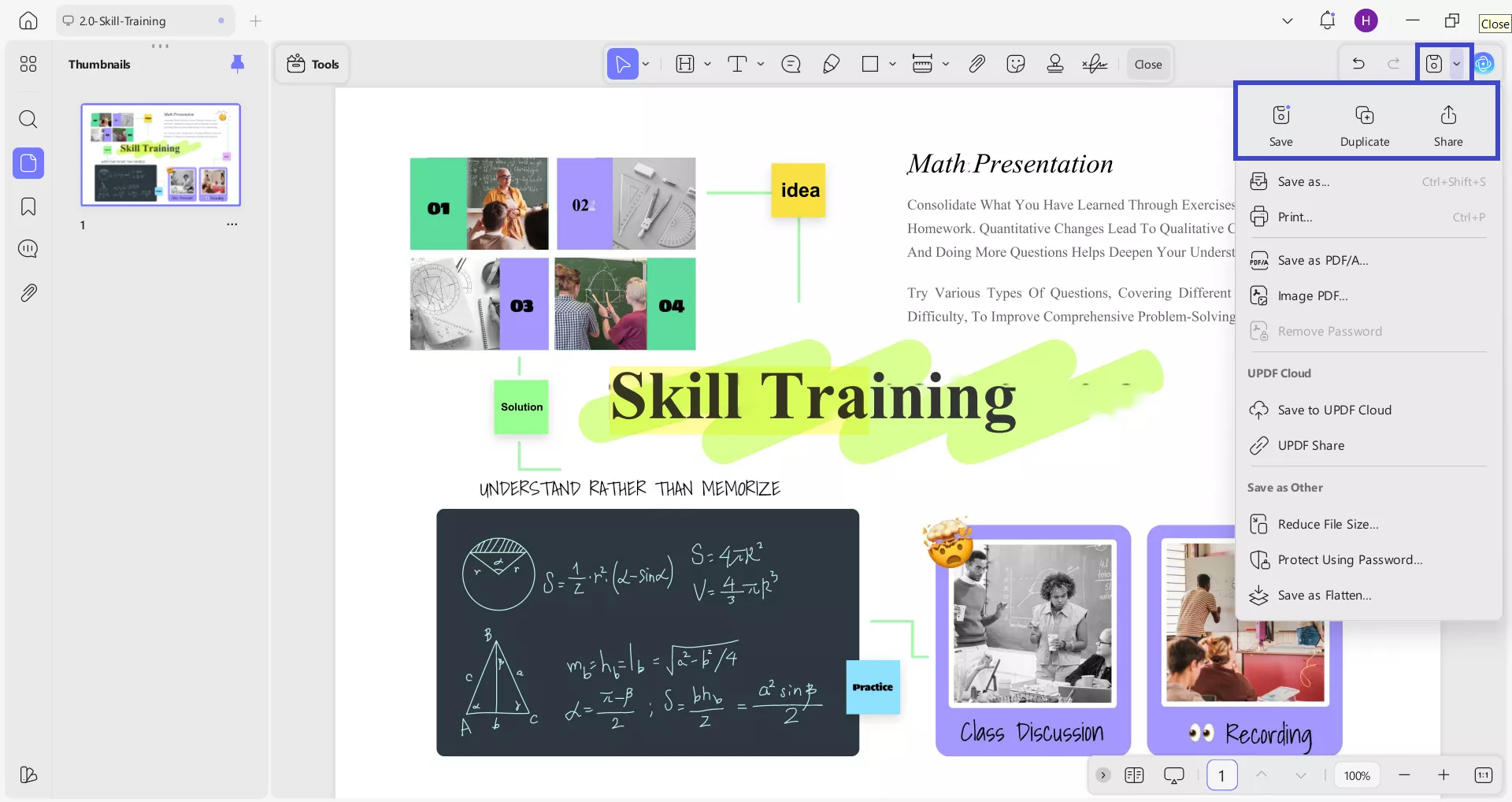Screen dimensions: 1512x802
Task: Collapse the save menu dropdown arrow
Action: [1457, 65]
